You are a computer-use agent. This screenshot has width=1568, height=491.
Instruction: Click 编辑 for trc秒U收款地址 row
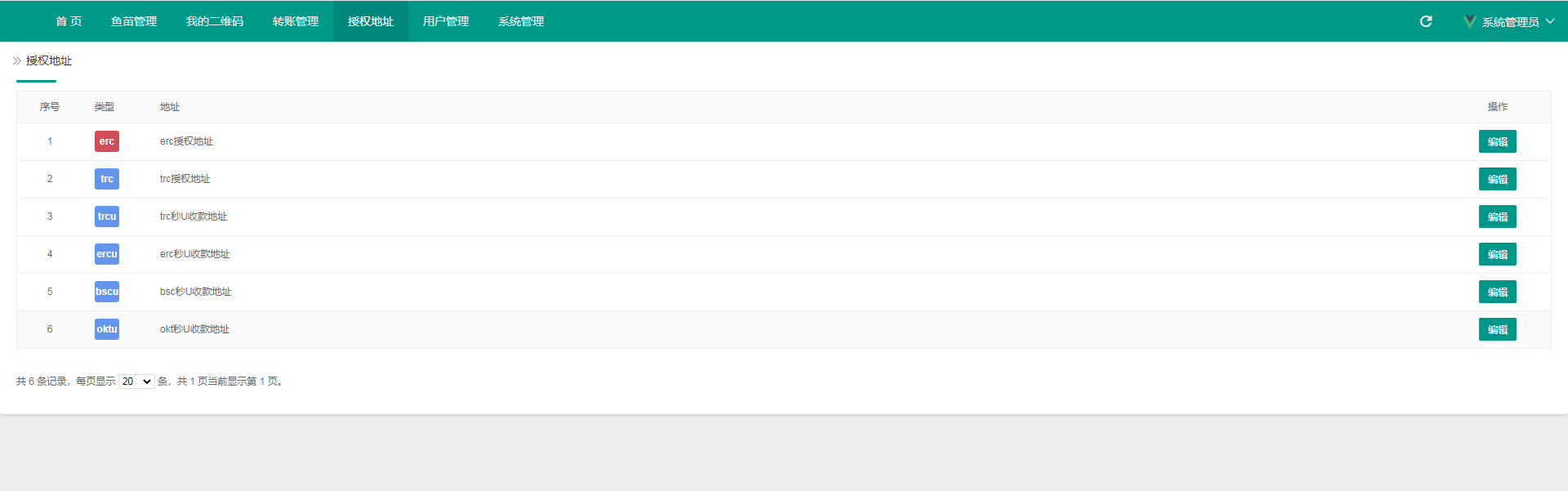coord(1497,216)
